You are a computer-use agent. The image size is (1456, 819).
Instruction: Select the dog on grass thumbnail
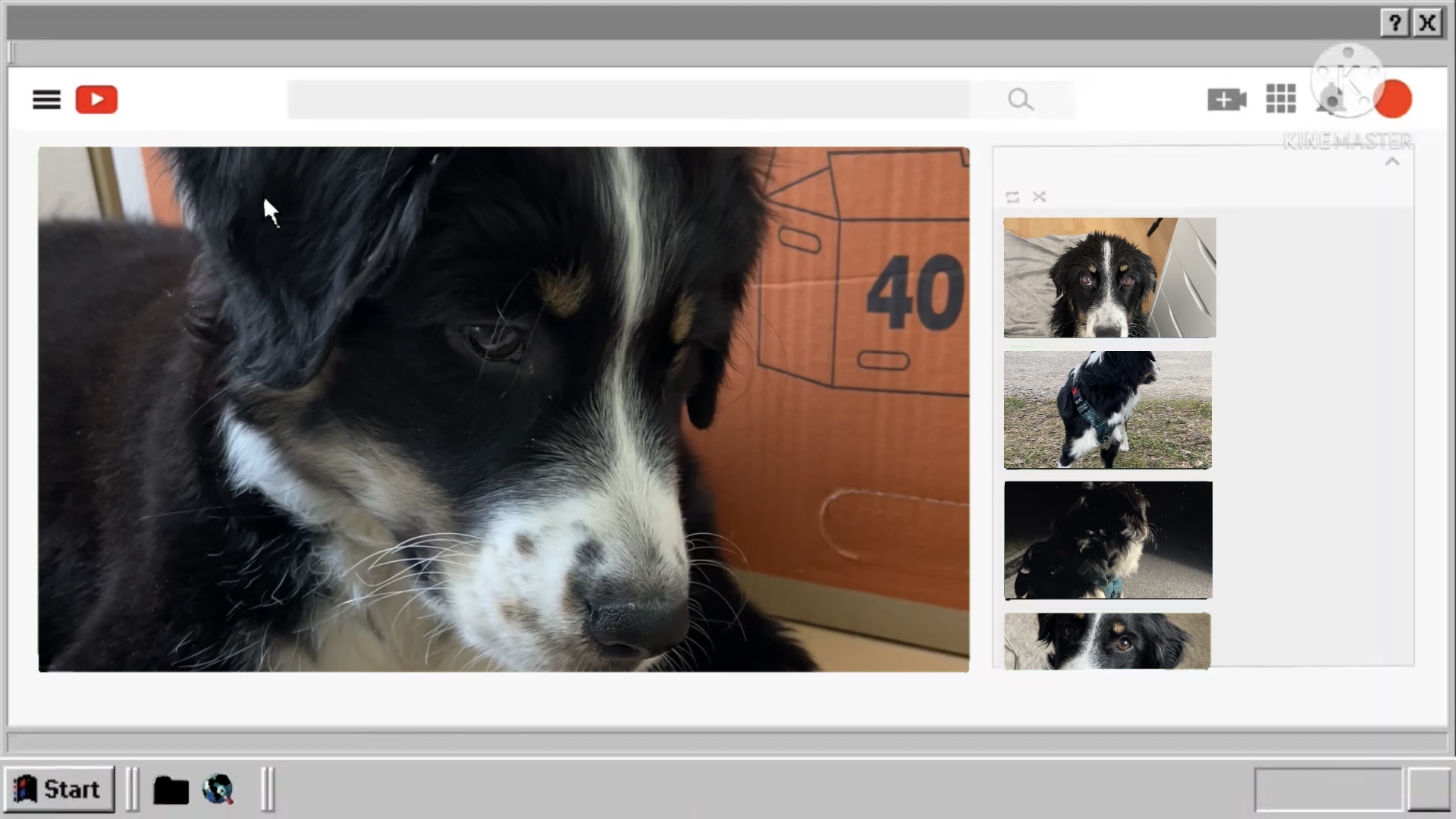(1107, 409)
